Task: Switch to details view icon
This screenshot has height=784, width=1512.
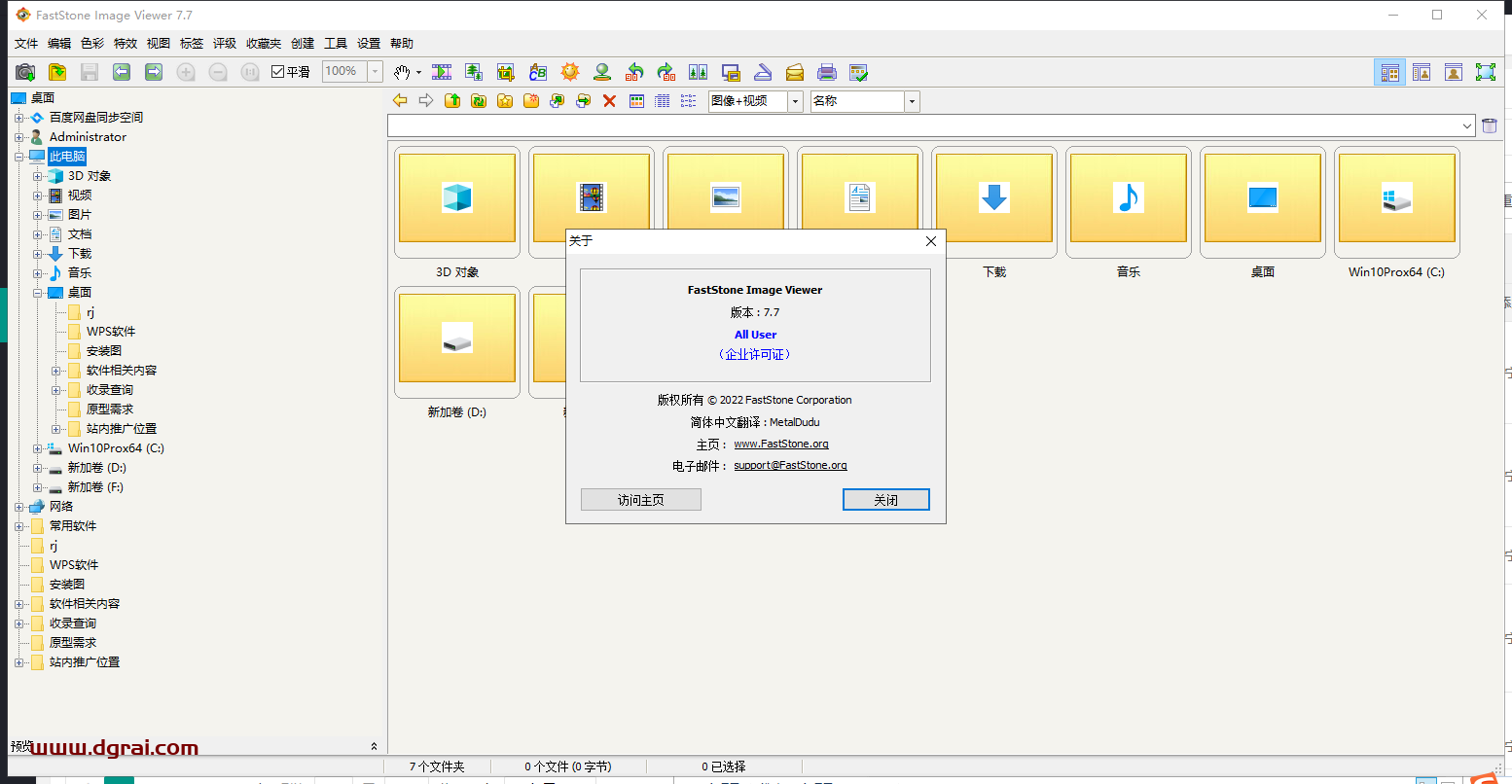Action: [663, 100]
